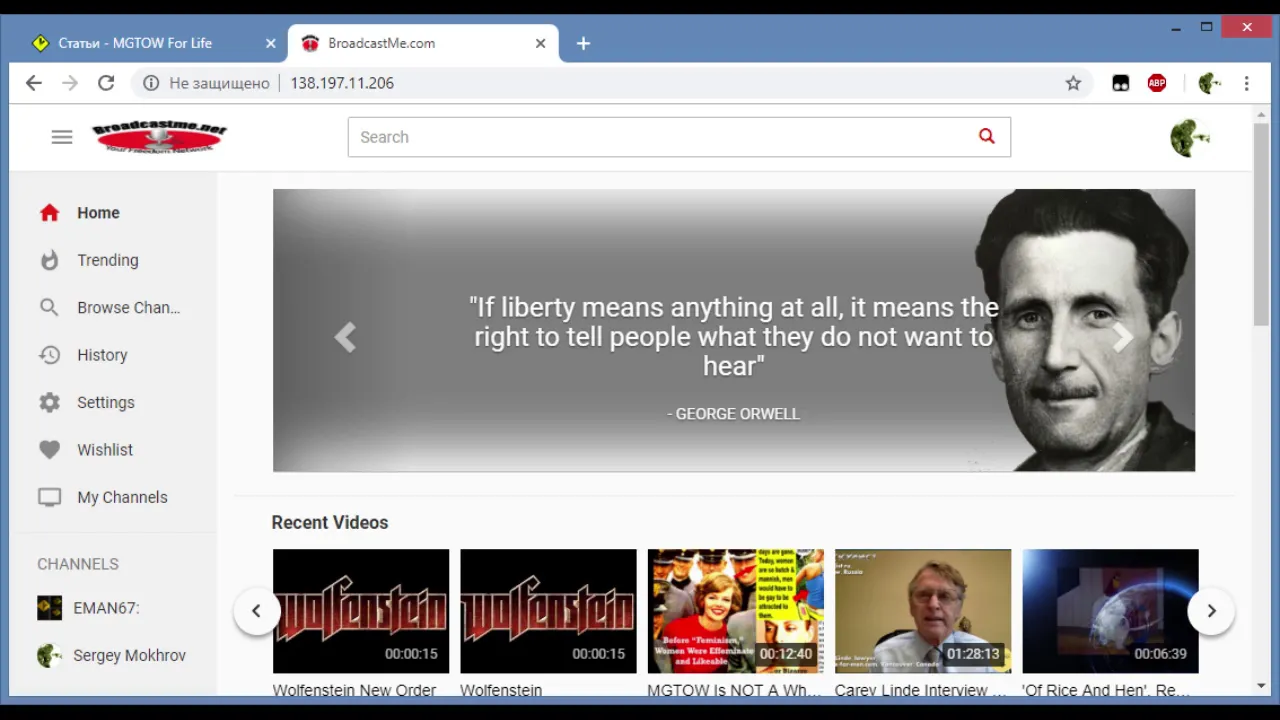Bookmark this page with the star
The width and height of the screenshot is (1280, 720).
pos(1073,83)
